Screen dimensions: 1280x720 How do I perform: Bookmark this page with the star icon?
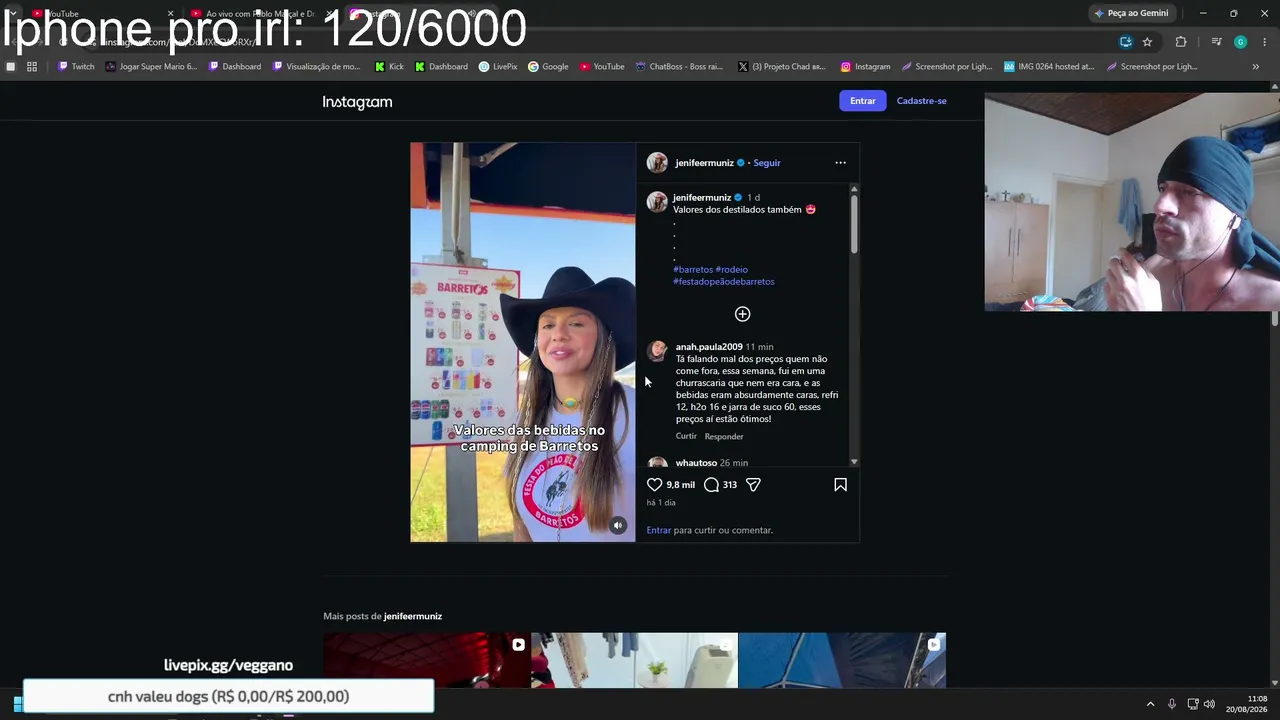(1147, 42)
